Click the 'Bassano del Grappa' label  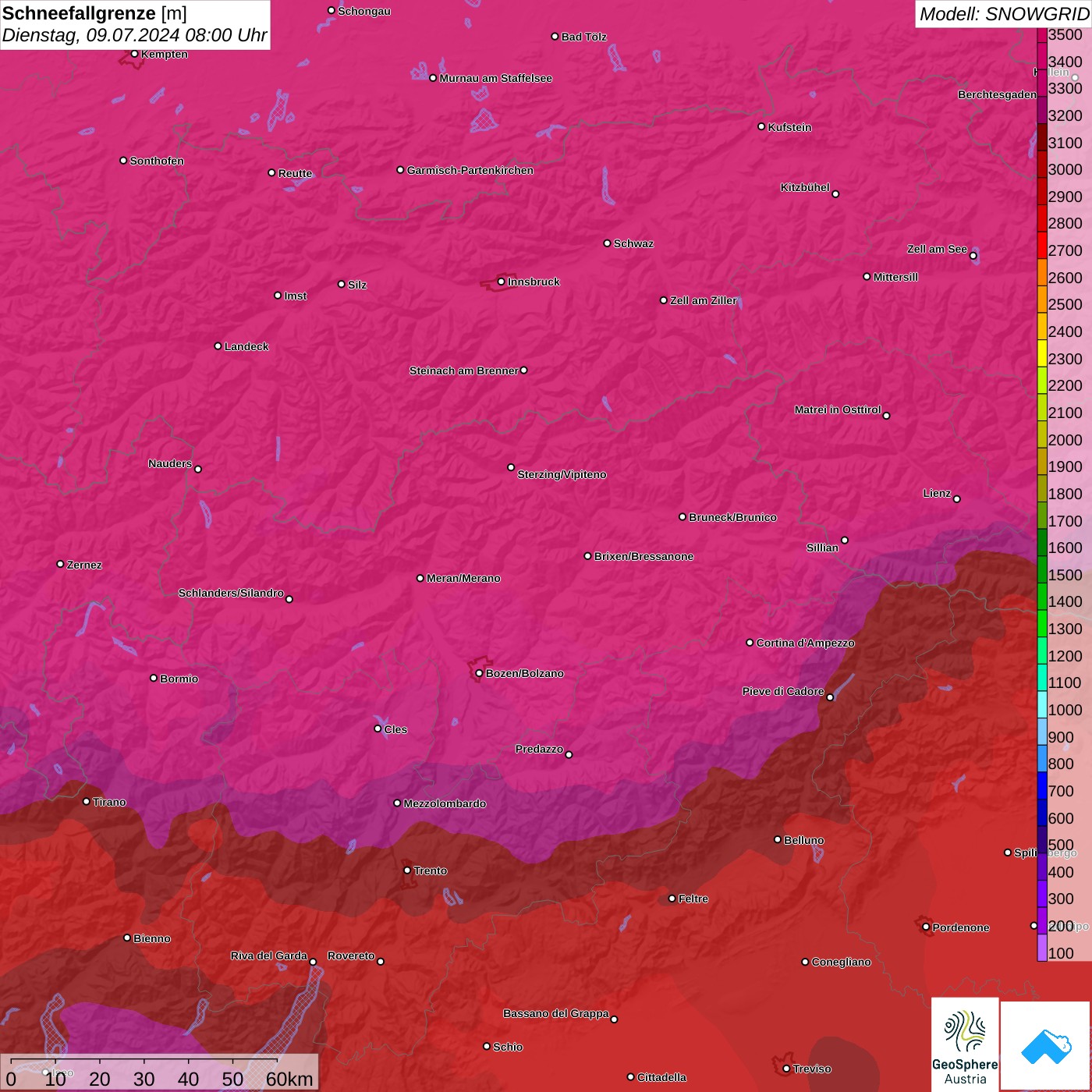click(x=555, y=1013)
